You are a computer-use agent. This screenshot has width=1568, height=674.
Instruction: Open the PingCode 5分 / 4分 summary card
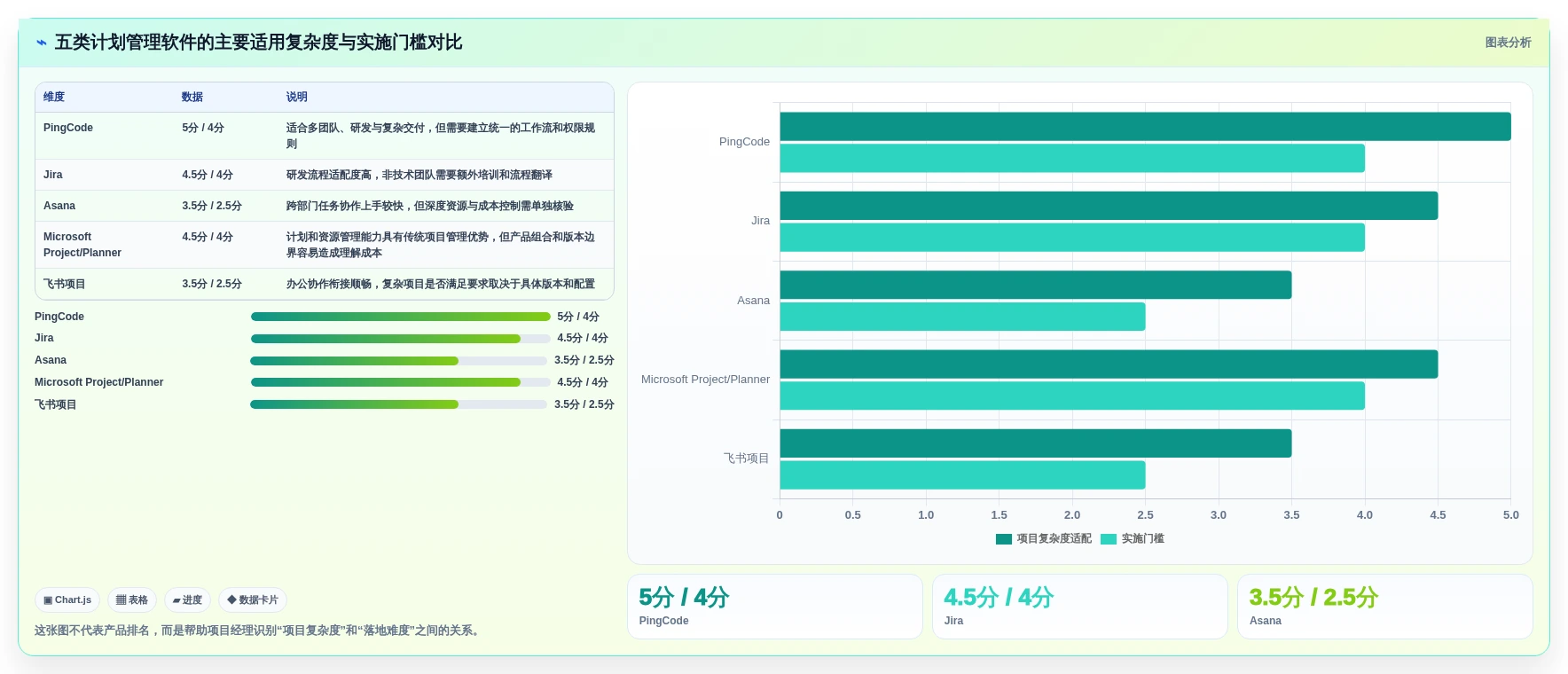click(x=775, y=607)
